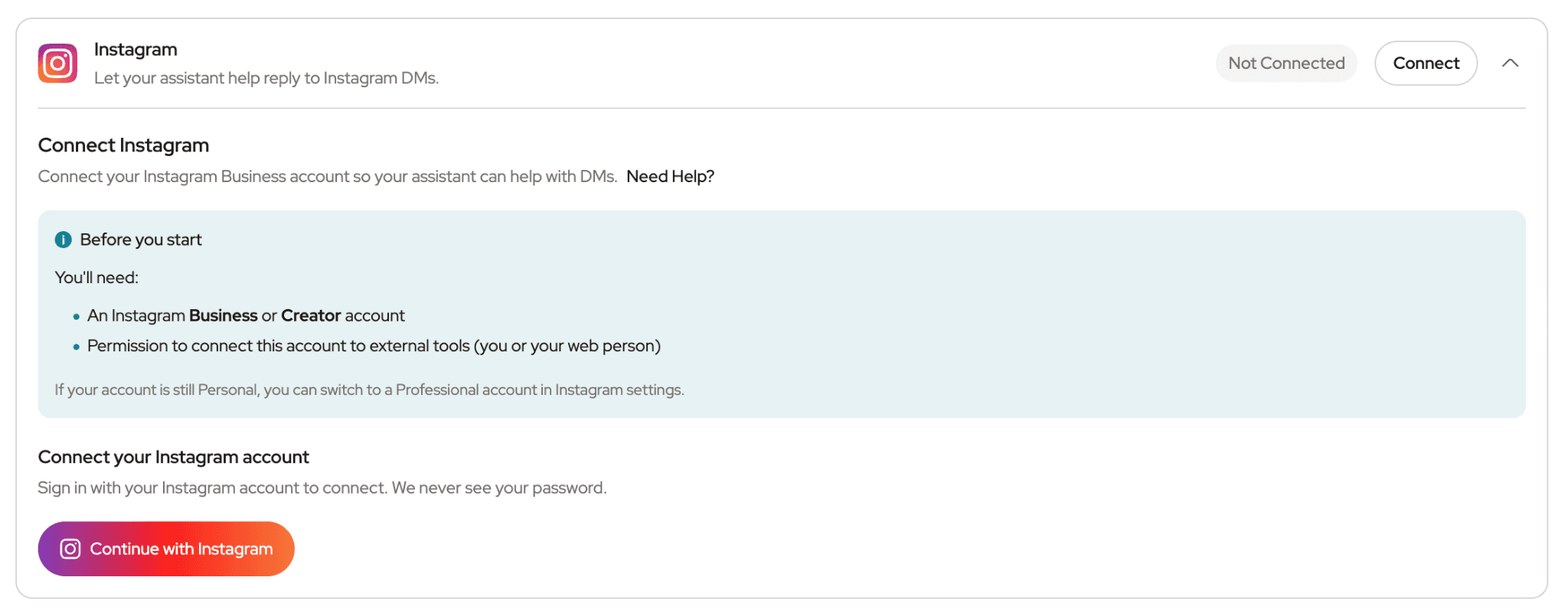Click the Not Connected status badge
Image resolution: width=1568 pixels, height=613 pixels.
1286,64
